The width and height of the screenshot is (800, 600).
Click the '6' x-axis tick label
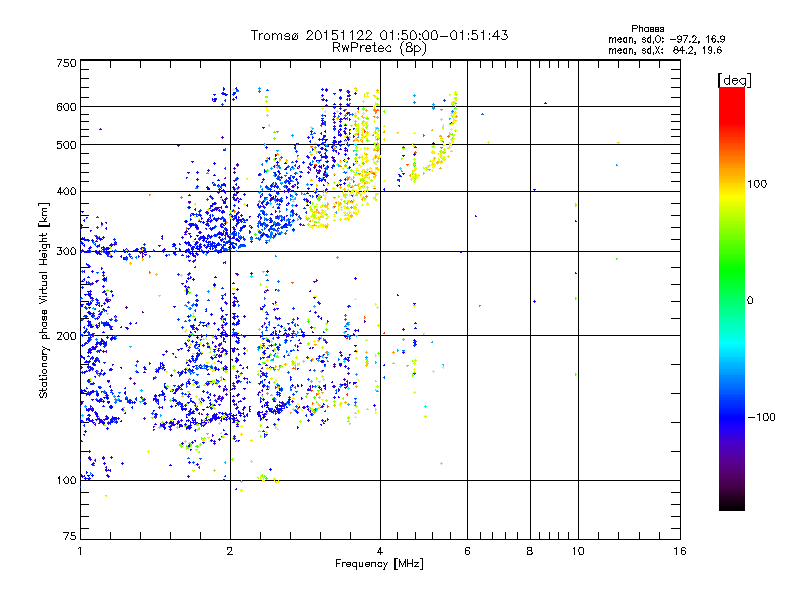[x=467, y=551]
